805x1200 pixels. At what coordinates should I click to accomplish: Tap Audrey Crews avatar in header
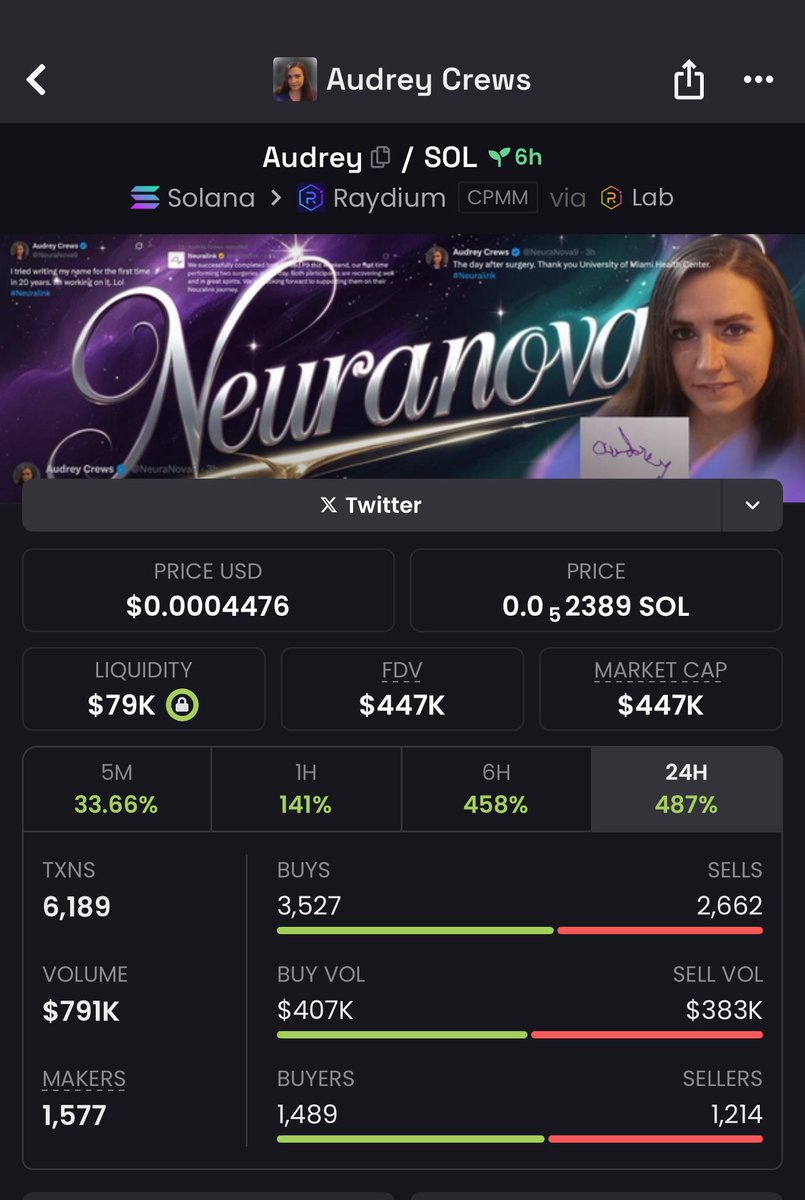coord(295,80)
